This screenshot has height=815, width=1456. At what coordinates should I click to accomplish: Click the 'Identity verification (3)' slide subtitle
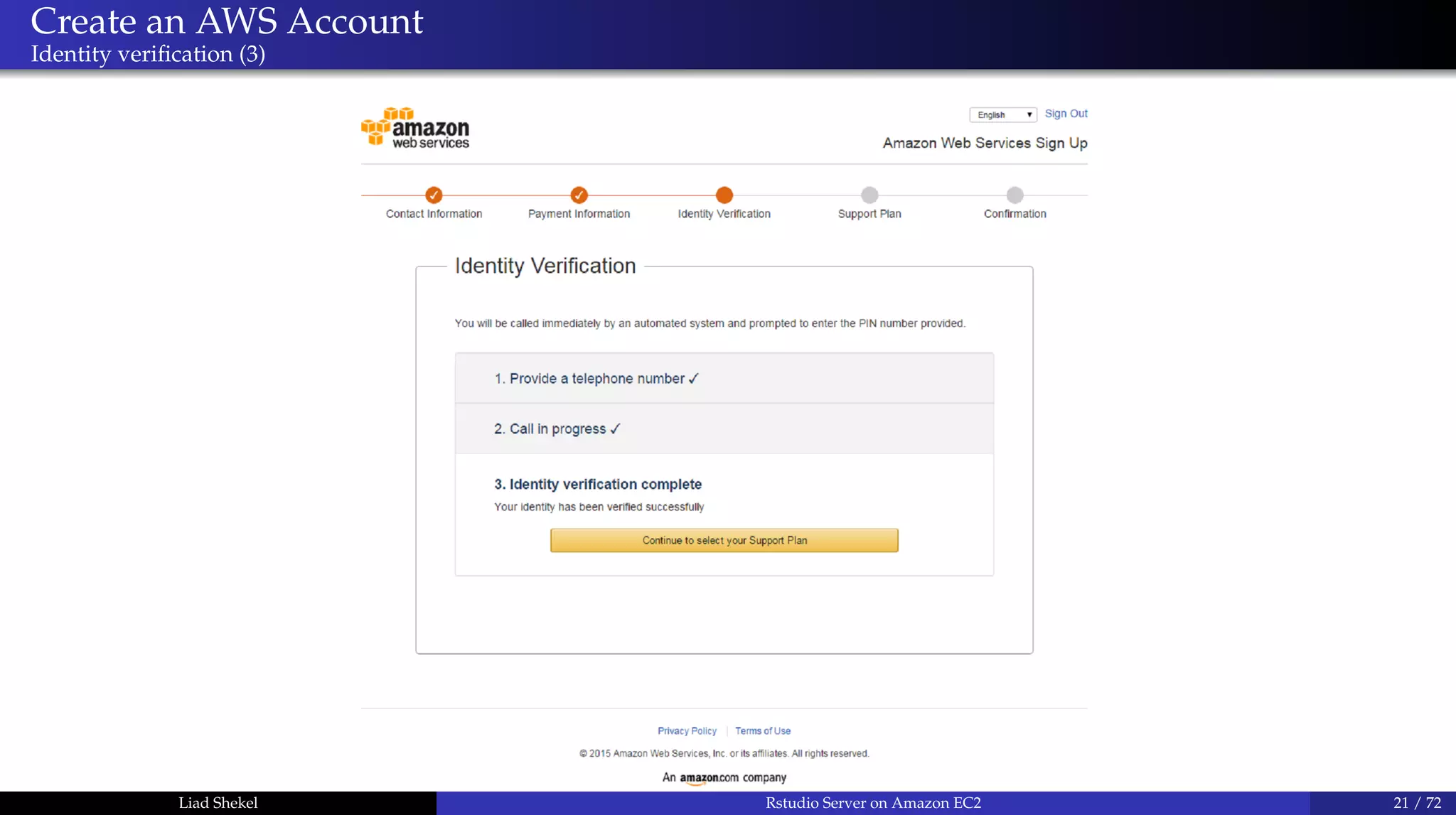click(x=148, y=54)
